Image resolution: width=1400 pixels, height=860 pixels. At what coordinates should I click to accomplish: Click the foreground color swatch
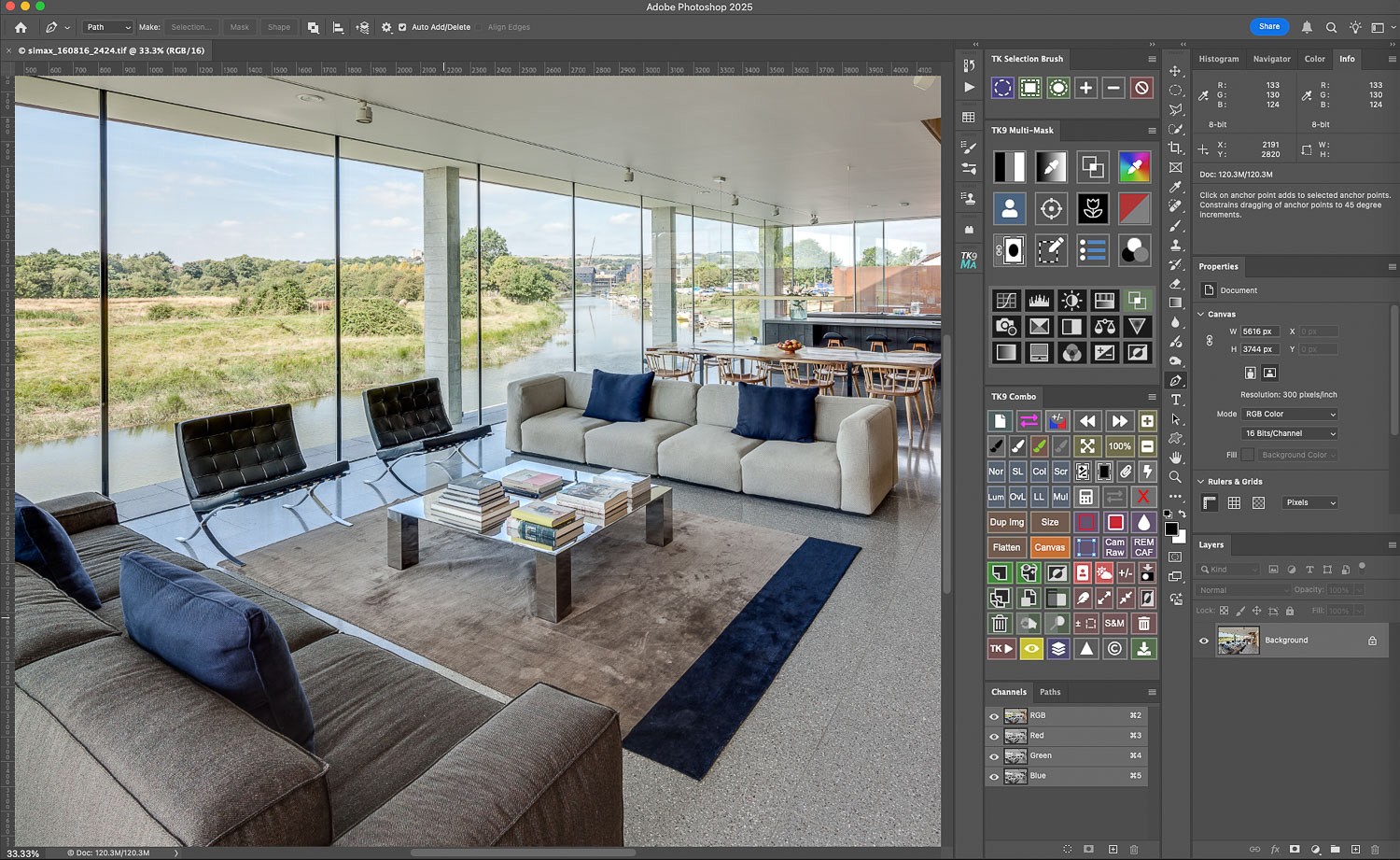pyautogui.click(x=1170, y=529)
